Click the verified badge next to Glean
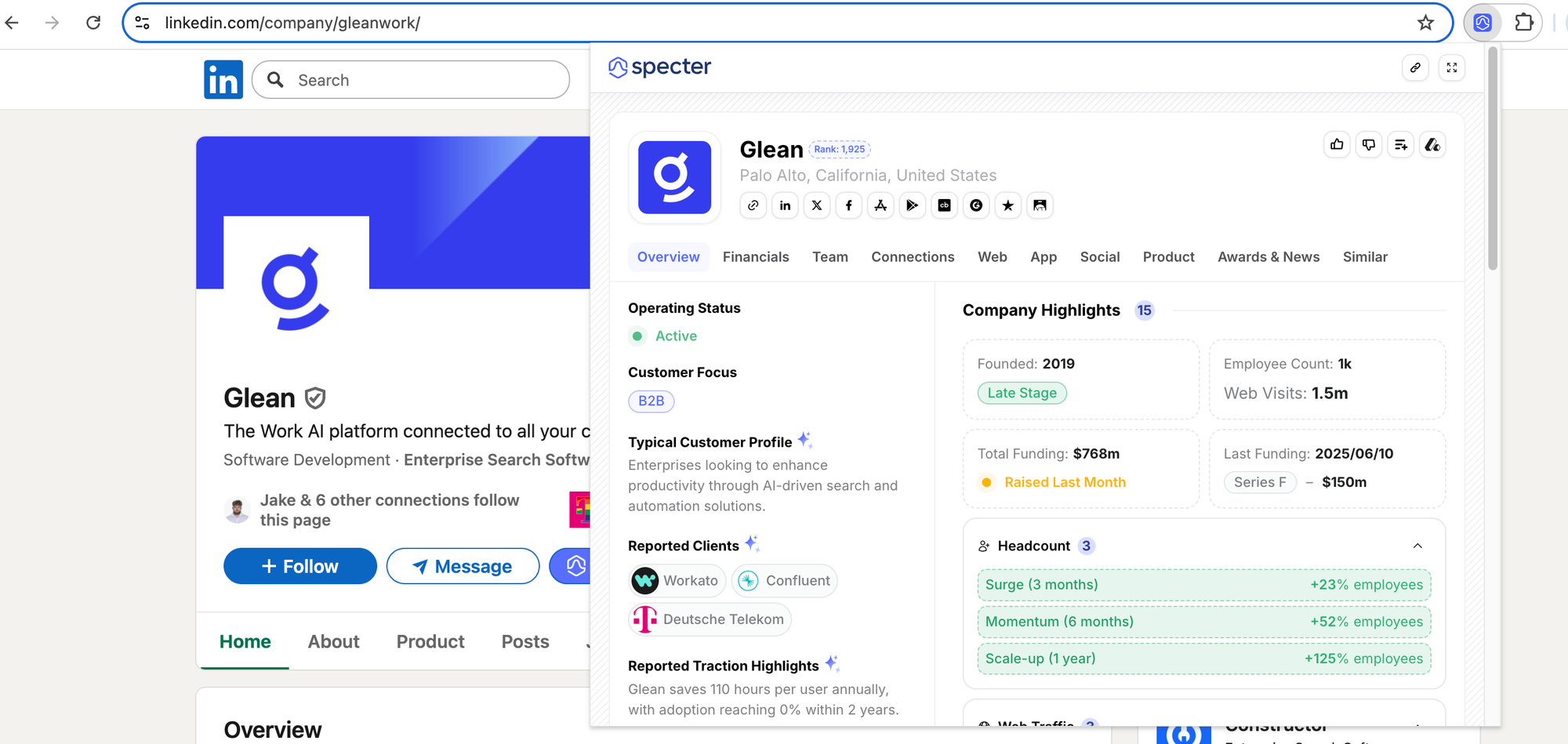1568x744 pixels. click(x=315, y=398)
